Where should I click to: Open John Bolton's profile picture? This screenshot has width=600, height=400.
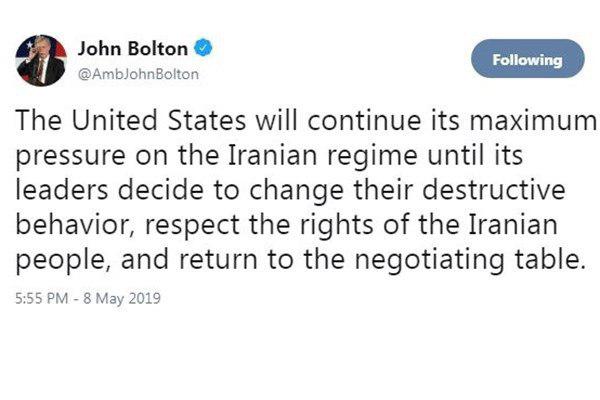point(41,61)
